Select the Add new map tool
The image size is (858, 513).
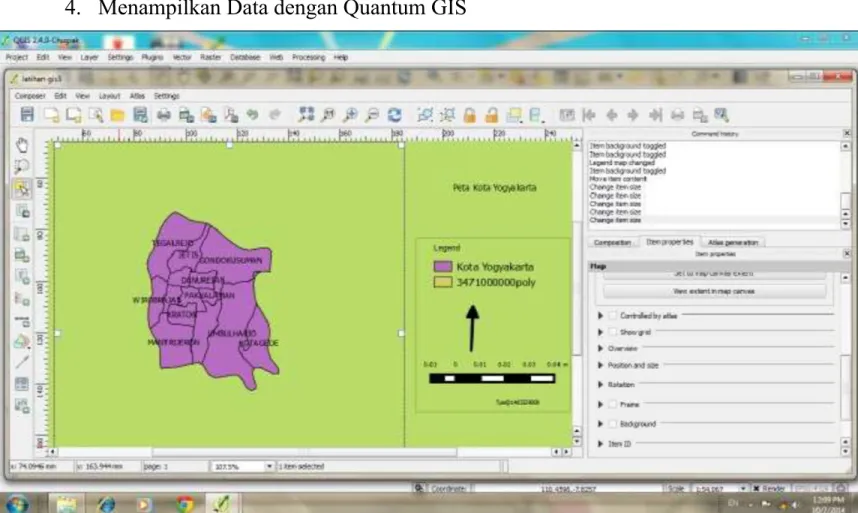(22, 234)
